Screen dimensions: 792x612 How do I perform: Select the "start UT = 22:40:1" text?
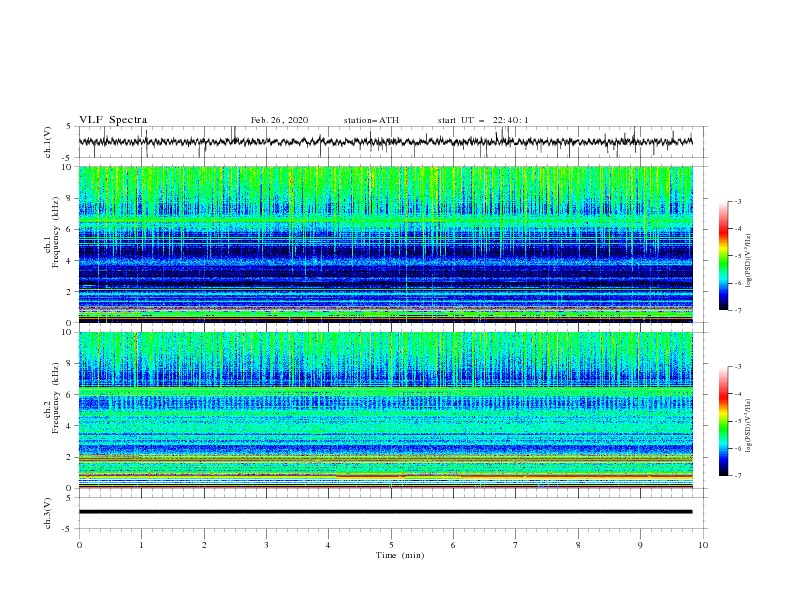coord(483,120)
